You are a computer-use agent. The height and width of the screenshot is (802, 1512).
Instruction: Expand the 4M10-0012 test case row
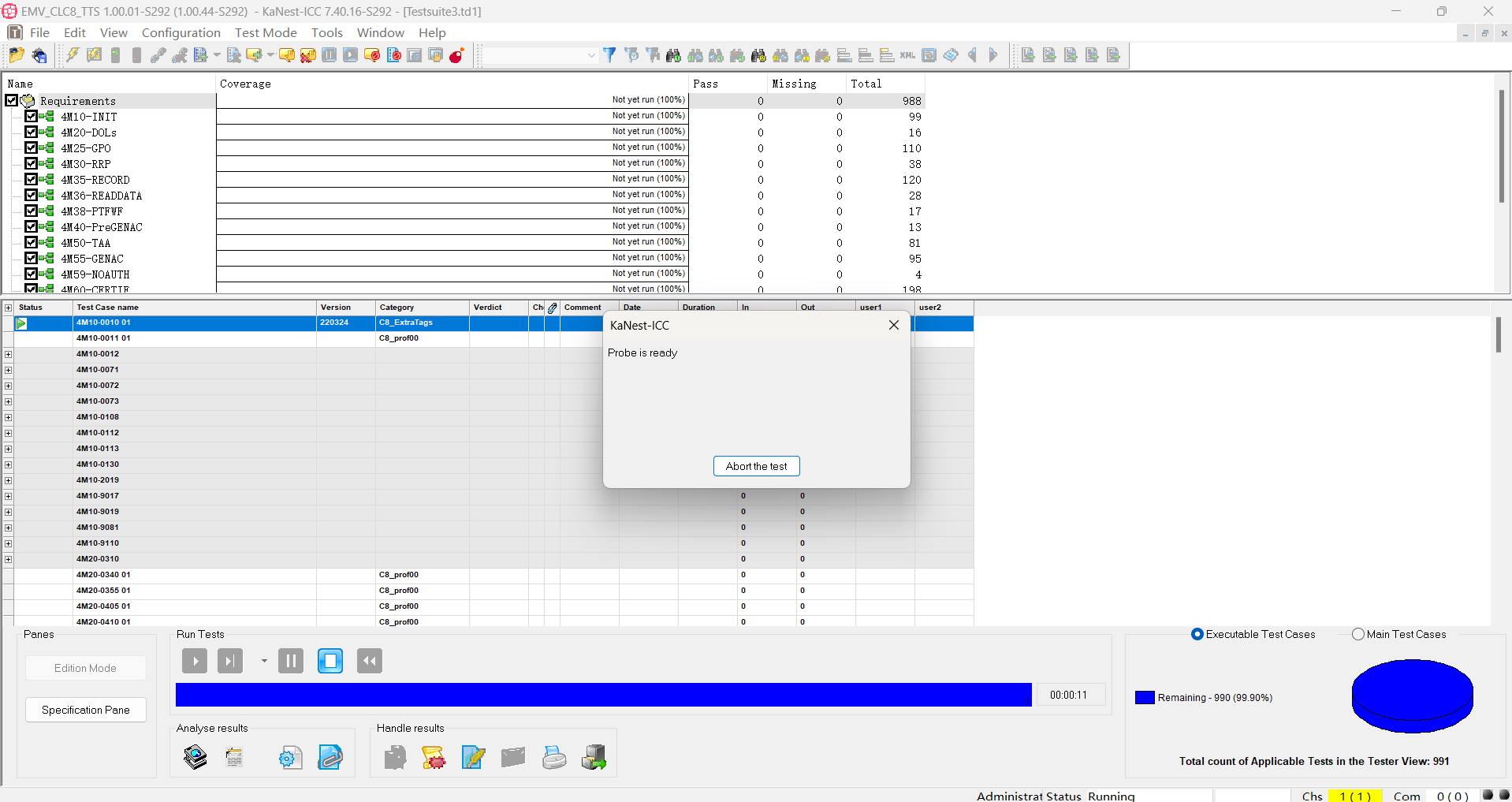pos(8,354)
